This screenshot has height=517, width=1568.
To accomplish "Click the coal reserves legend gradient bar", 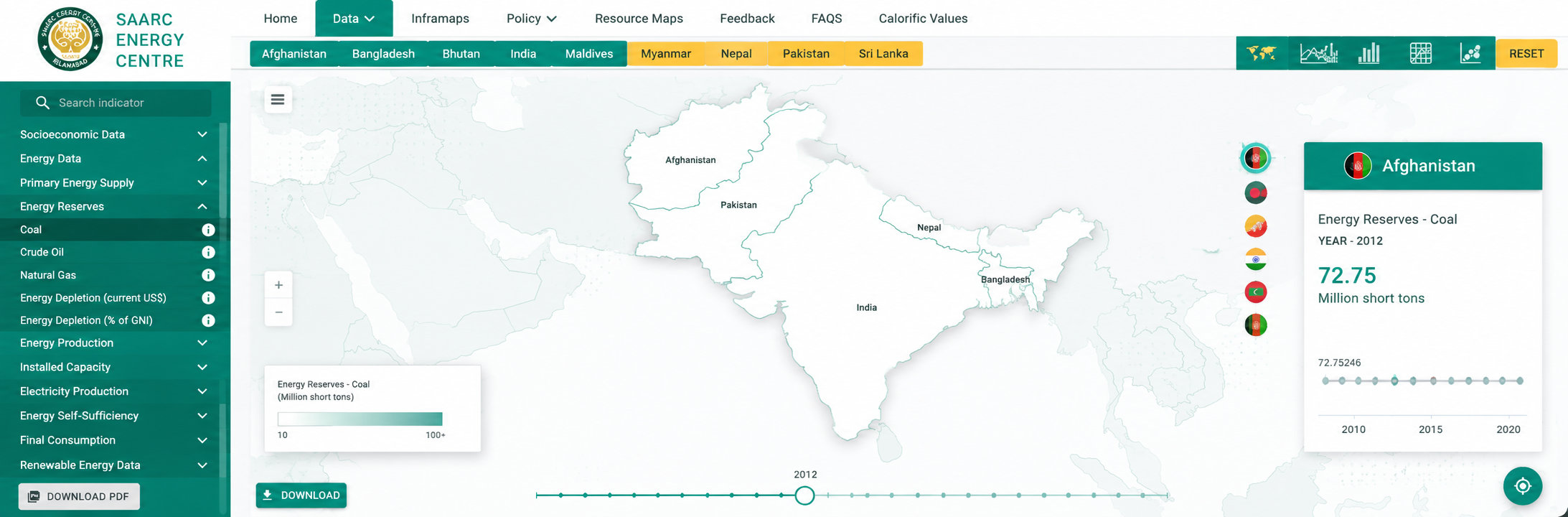I will click(360, 419).
